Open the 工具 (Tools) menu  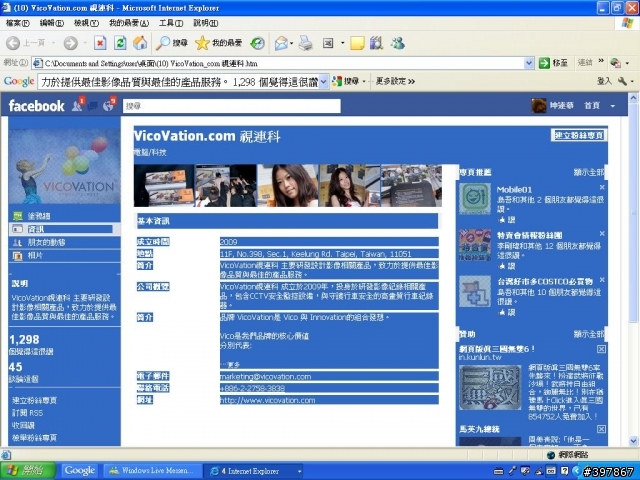point(171,23)
